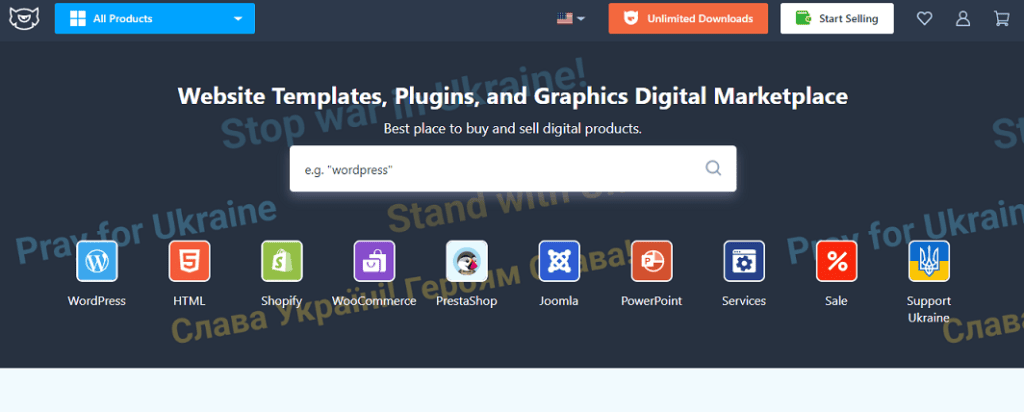The image size is (1024, 412).
Task: Click the wallet icon in Start Selling
Action: click(803, 18)
